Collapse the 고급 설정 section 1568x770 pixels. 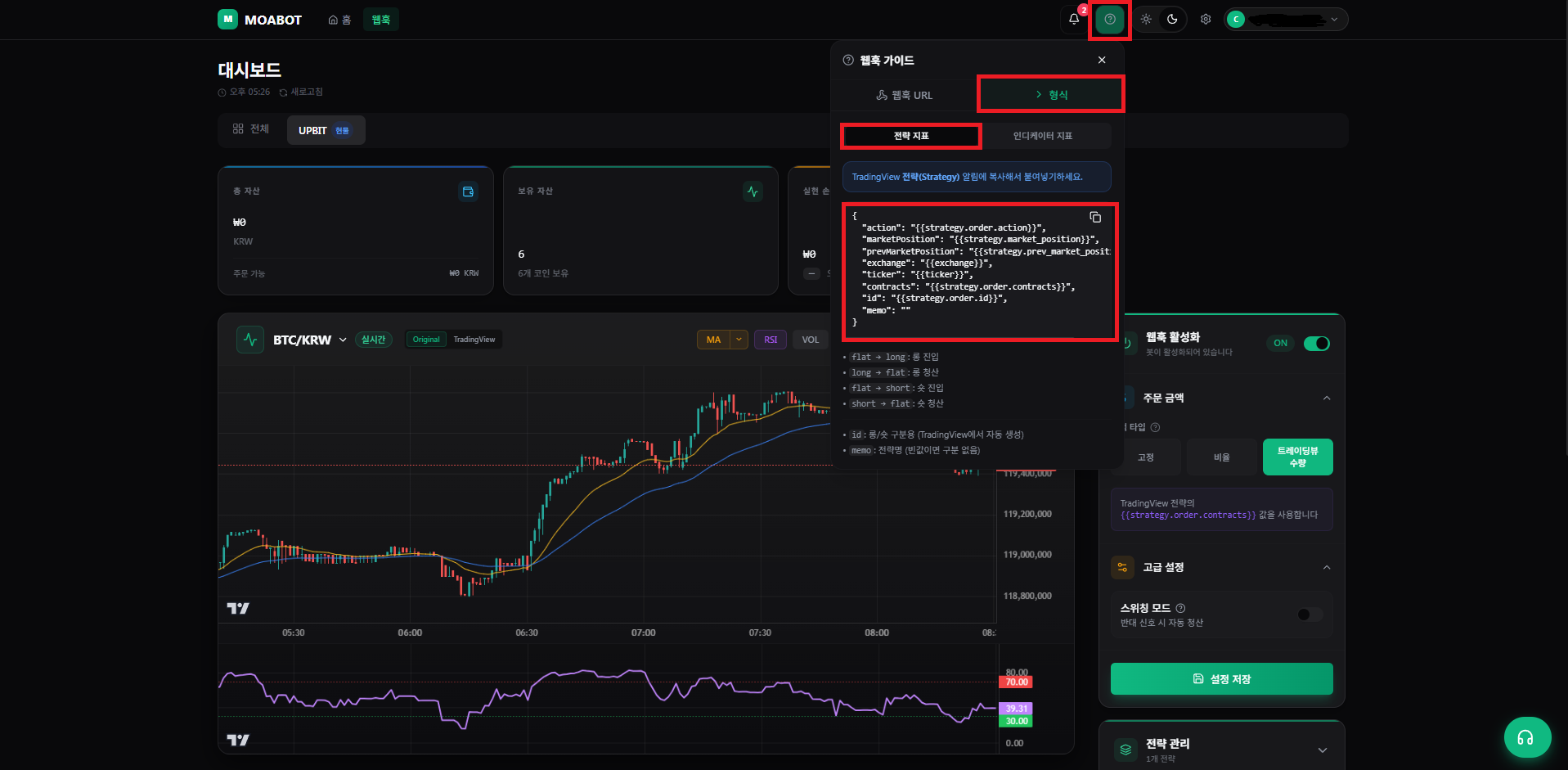(x=1327, y=568)
